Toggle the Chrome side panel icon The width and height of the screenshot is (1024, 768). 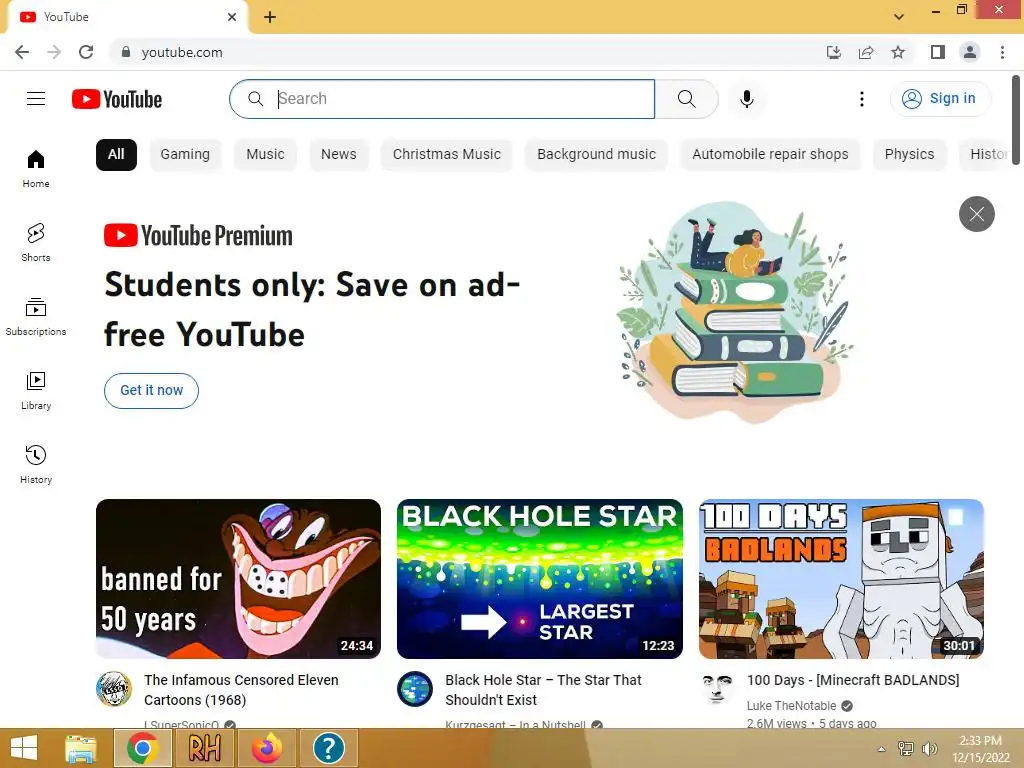(938, 52)
